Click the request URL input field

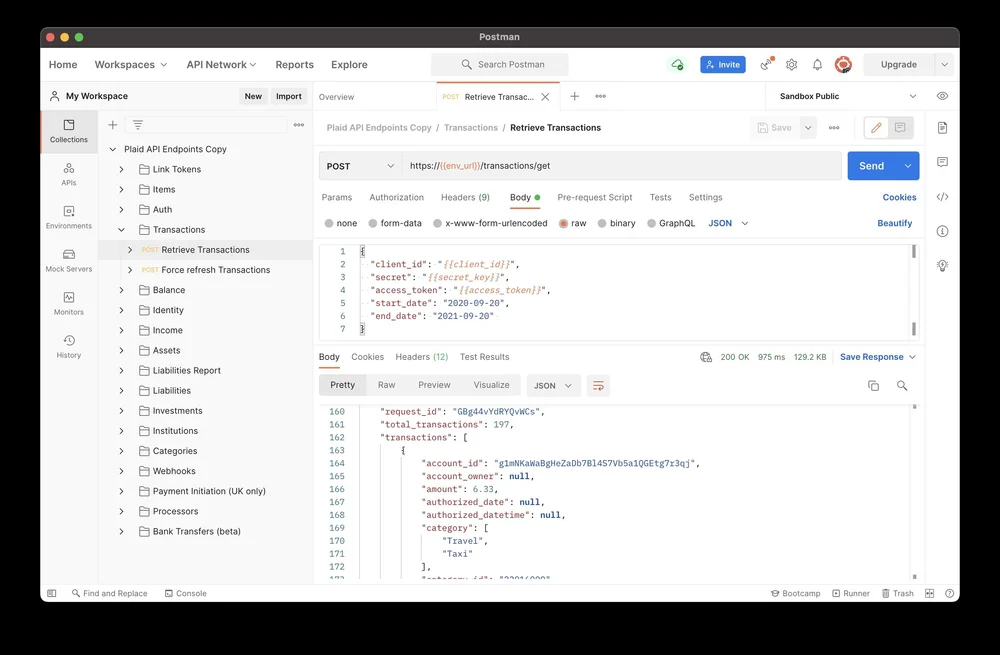tap(620, 165)
